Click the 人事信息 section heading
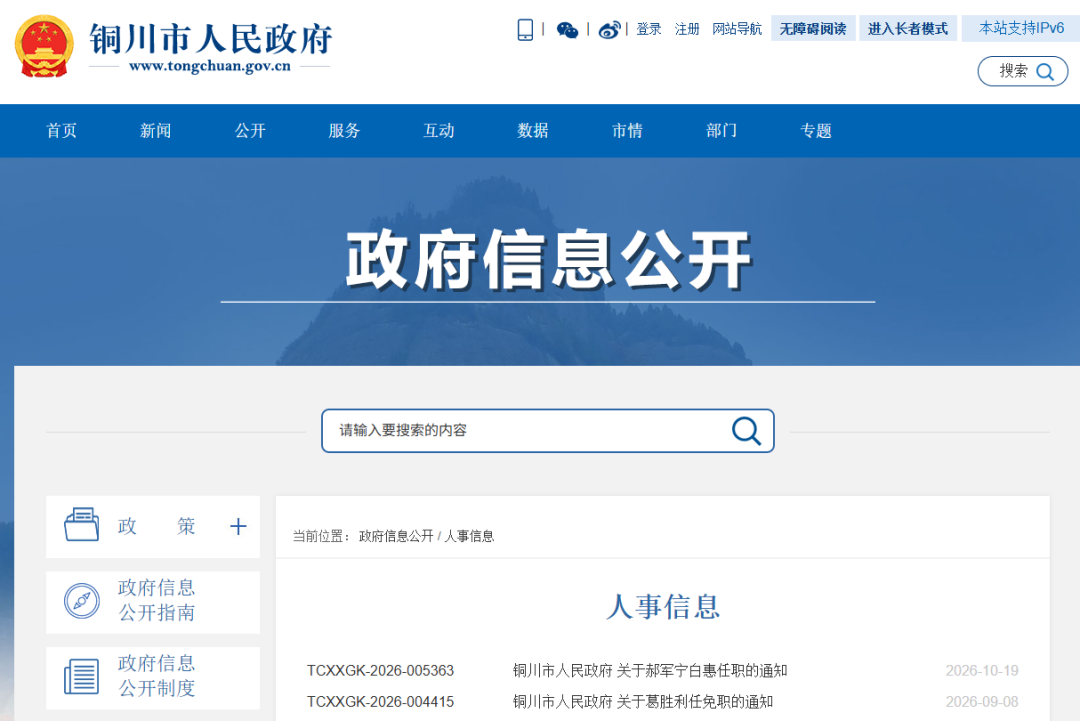 [x=663, y=607]
